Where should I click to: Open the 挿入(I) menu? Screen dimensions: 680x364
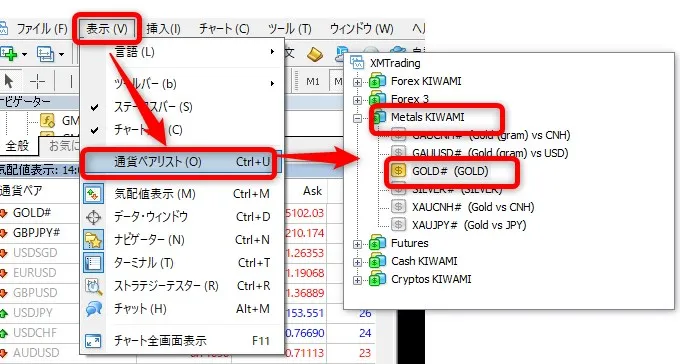pyautogui.click(x=163, y=29)
